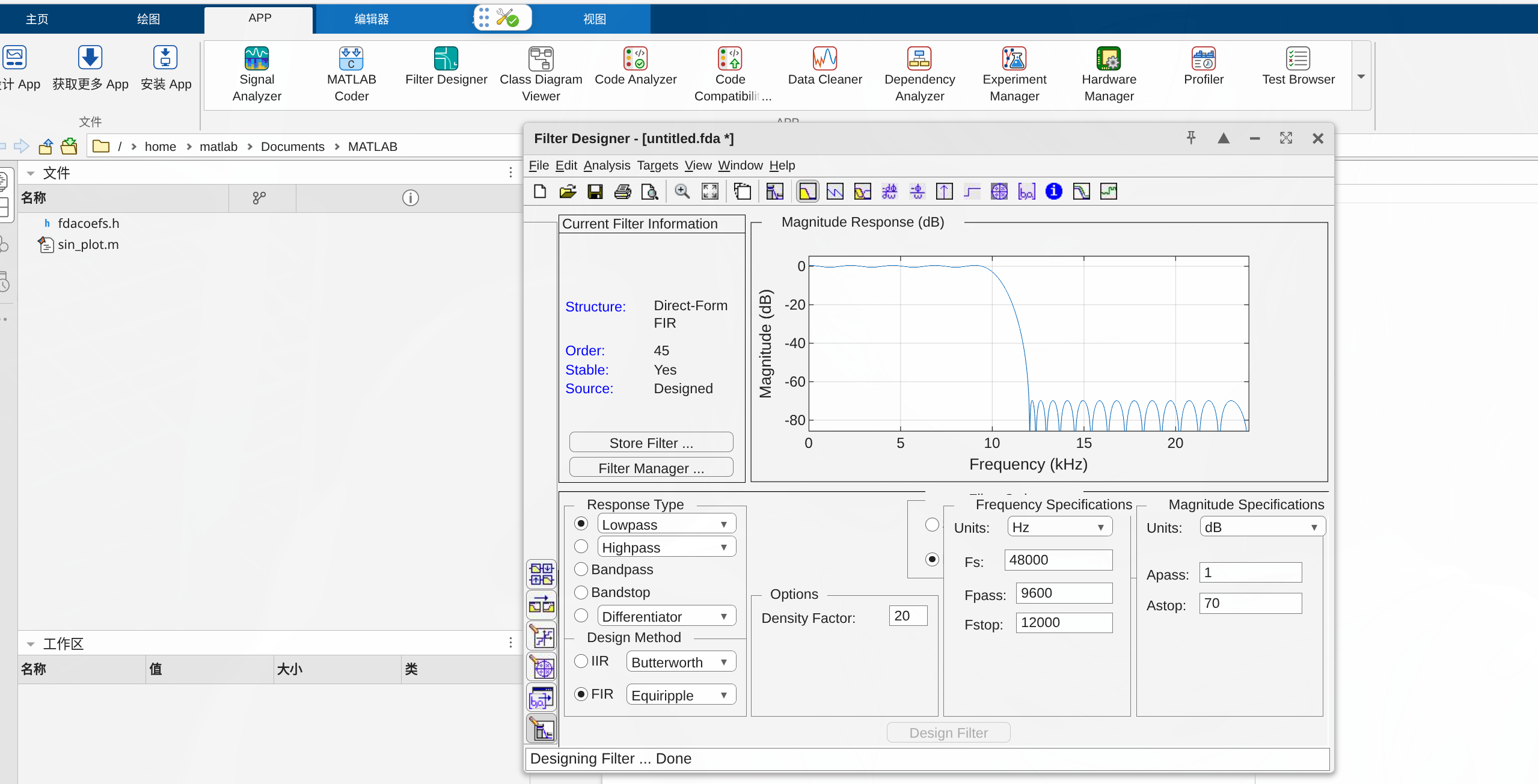Show Filter Coefficients icon
This screenshot has height=784, width=1538.
[x=1026, y=192]
